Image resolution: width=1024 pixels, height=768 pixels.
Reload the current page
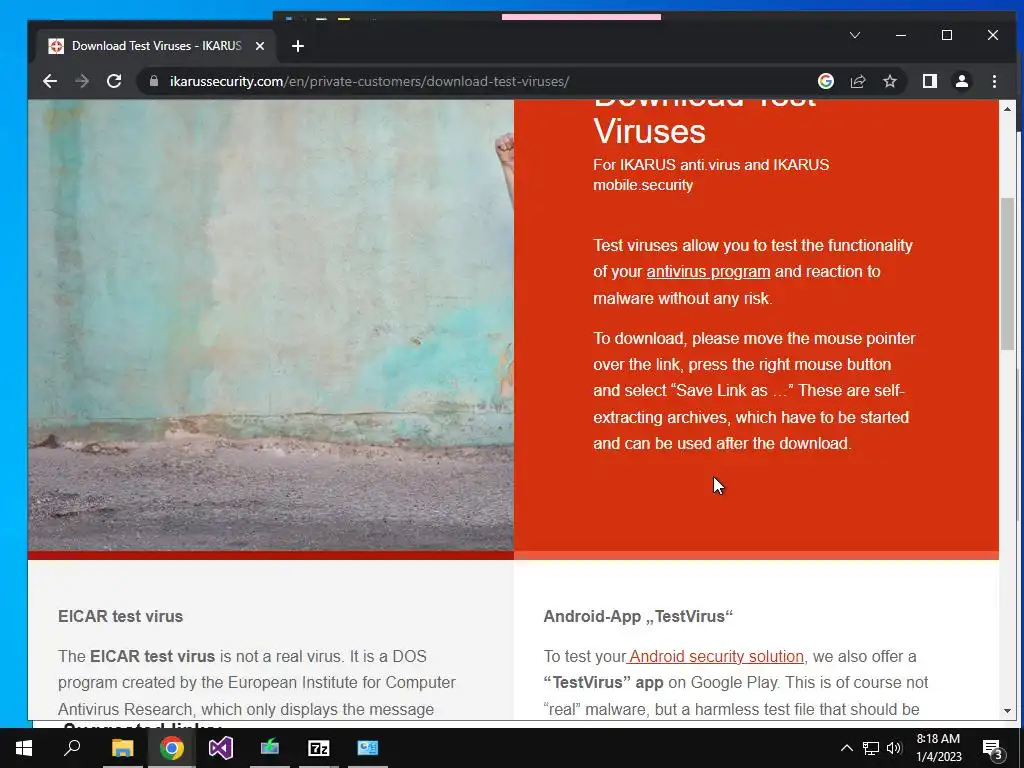(x=114, y=82)
